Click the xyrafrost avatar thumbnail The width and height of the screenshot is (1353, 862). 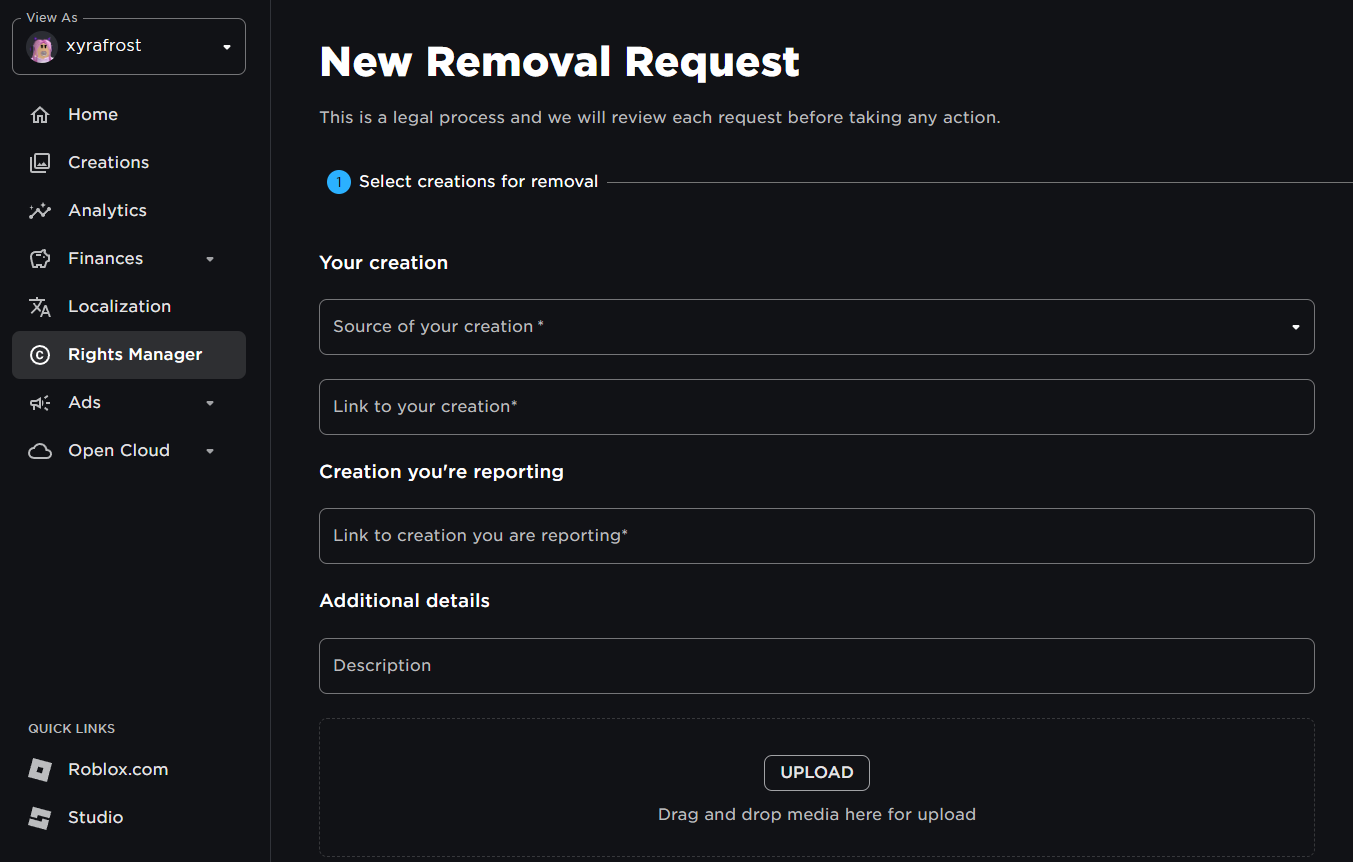[x=42, y=46]
